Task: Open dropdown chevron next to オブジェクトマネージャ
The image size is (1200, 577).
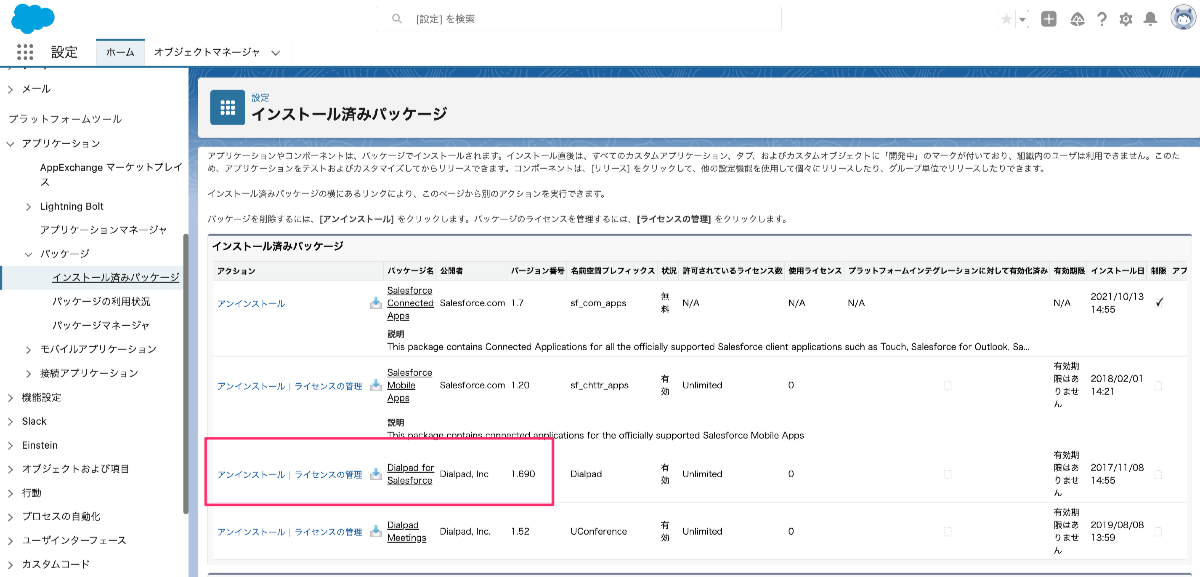Action: tap(275, 52)
